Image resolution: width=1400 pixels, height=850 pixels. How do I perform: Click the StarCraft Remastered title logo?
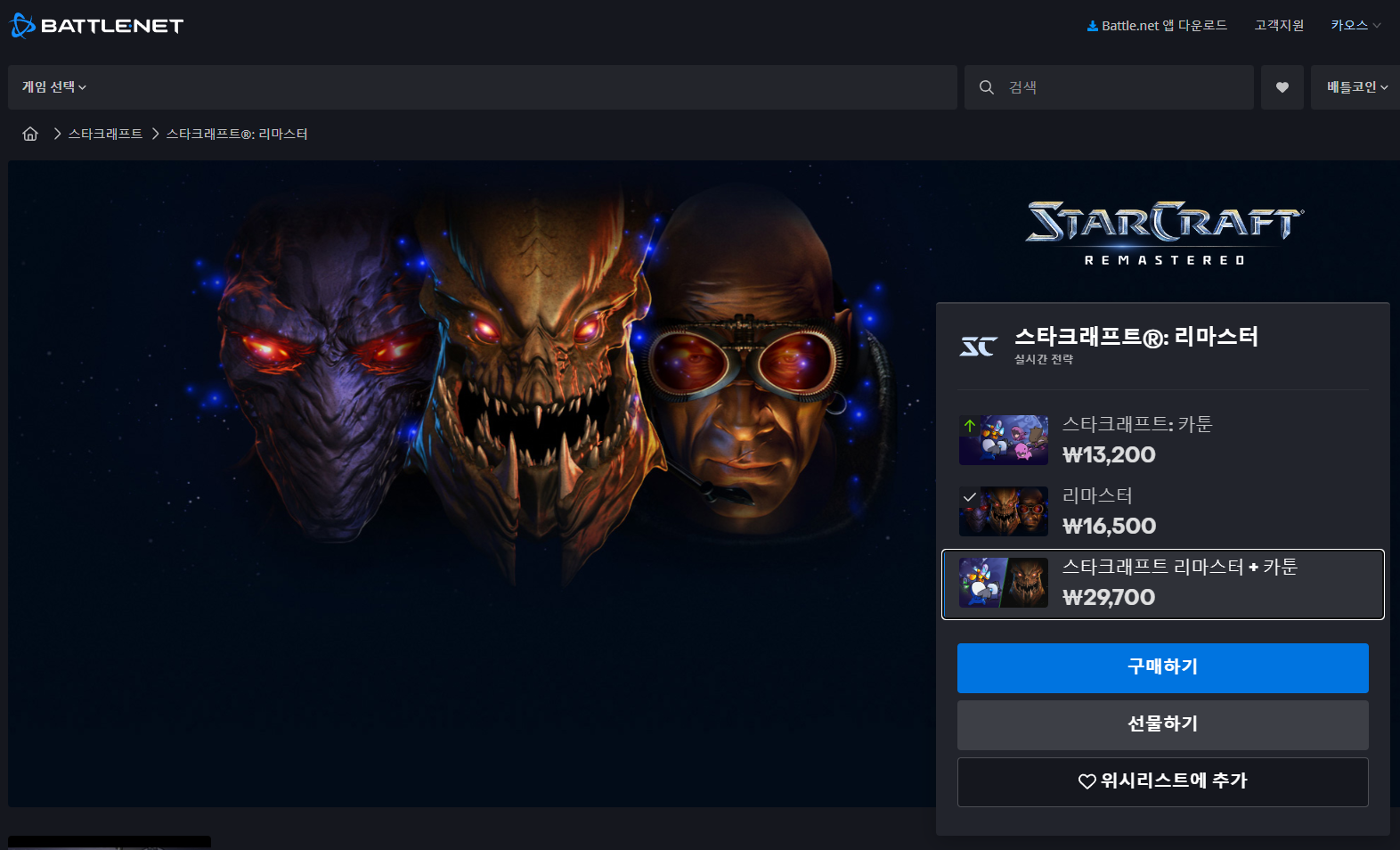pos(1165,233)
